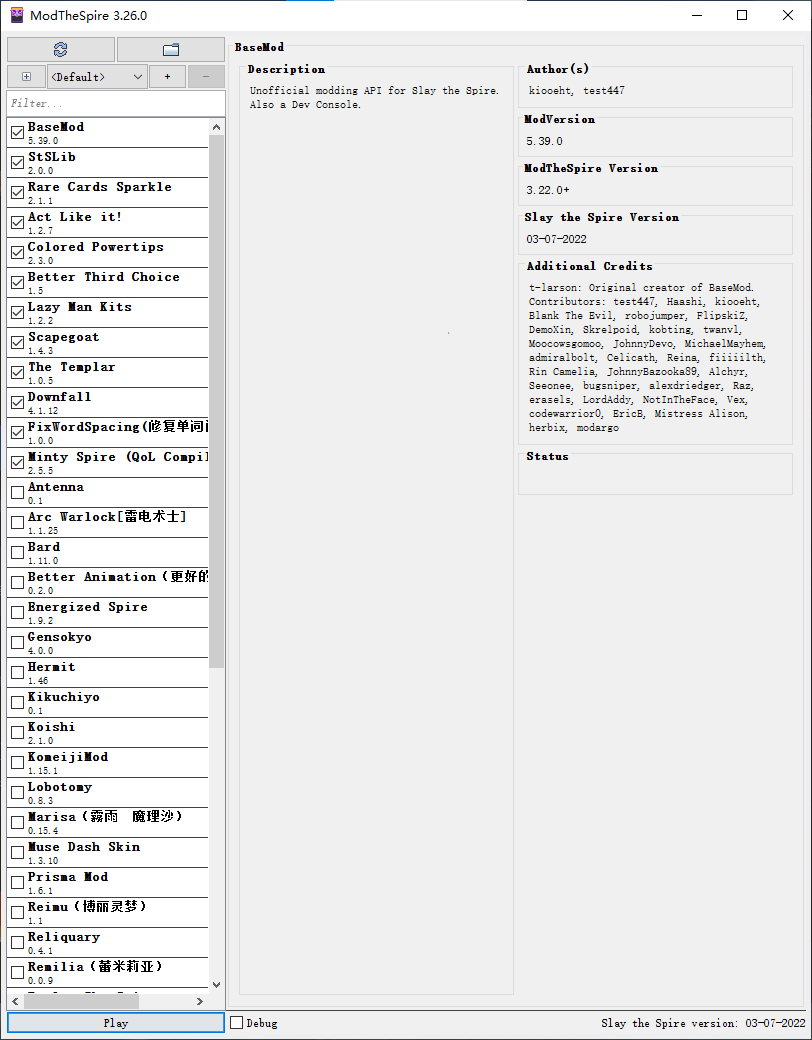Enable Muse Dash Skin checkbox
Viewport: 812px width, 1040px height.
[18, 853]
